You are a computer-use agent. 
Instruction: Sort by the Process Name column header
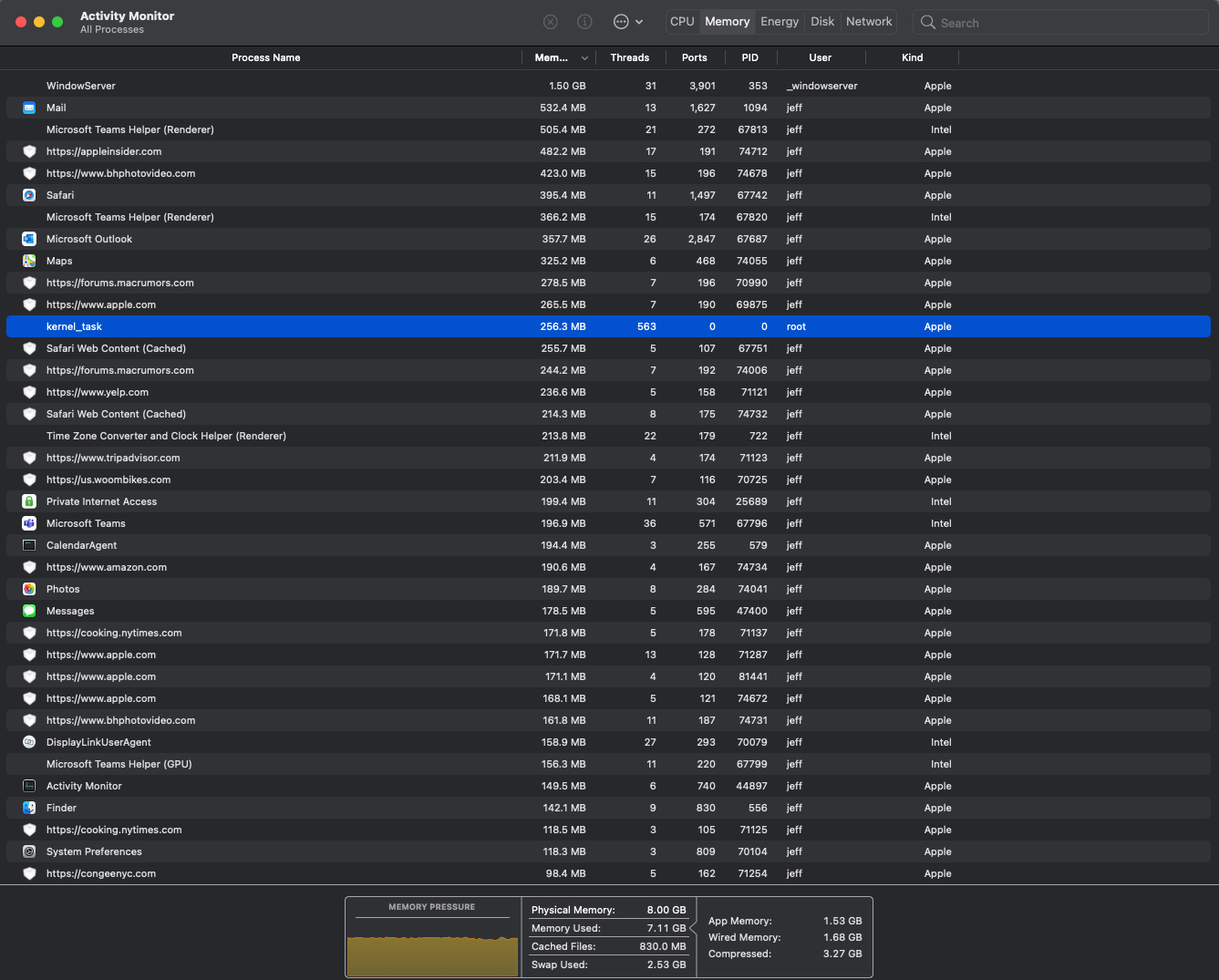click(265, 57)
